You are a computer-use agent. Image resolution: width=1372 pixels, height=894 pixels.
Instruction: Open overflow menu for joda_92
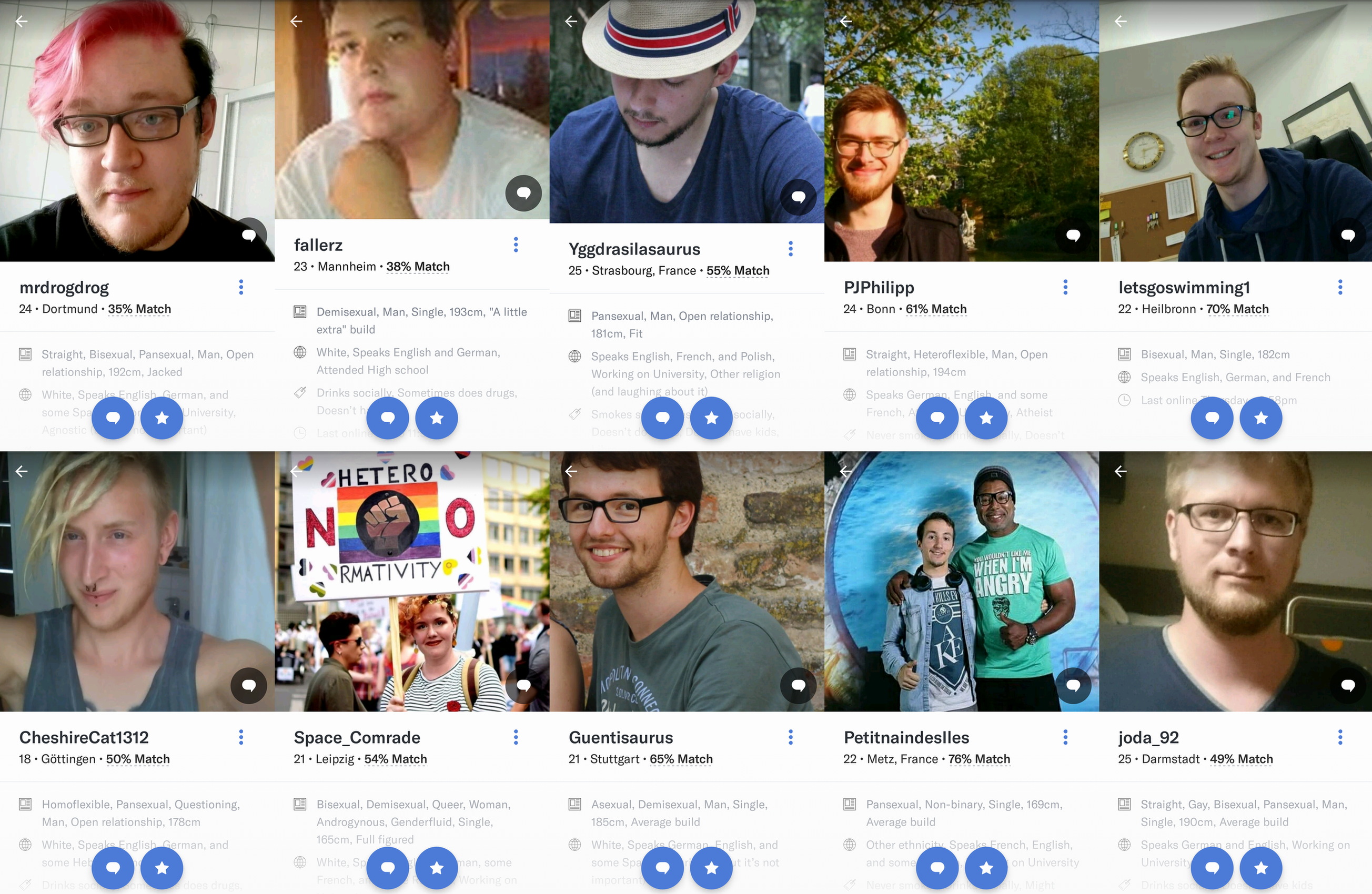tap(1340, 737)
